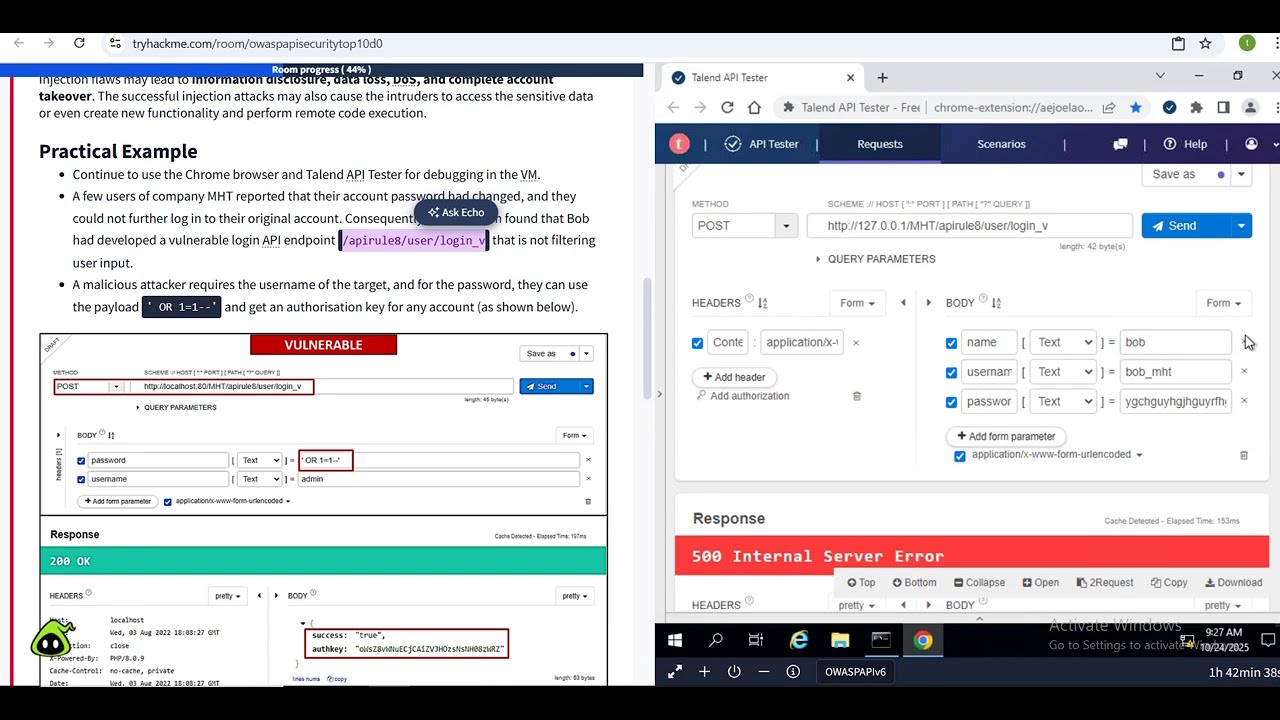Click the username value field bob_mht
The width and height of the screenshot is (1280, 720).
click(x=1176, y=372)
